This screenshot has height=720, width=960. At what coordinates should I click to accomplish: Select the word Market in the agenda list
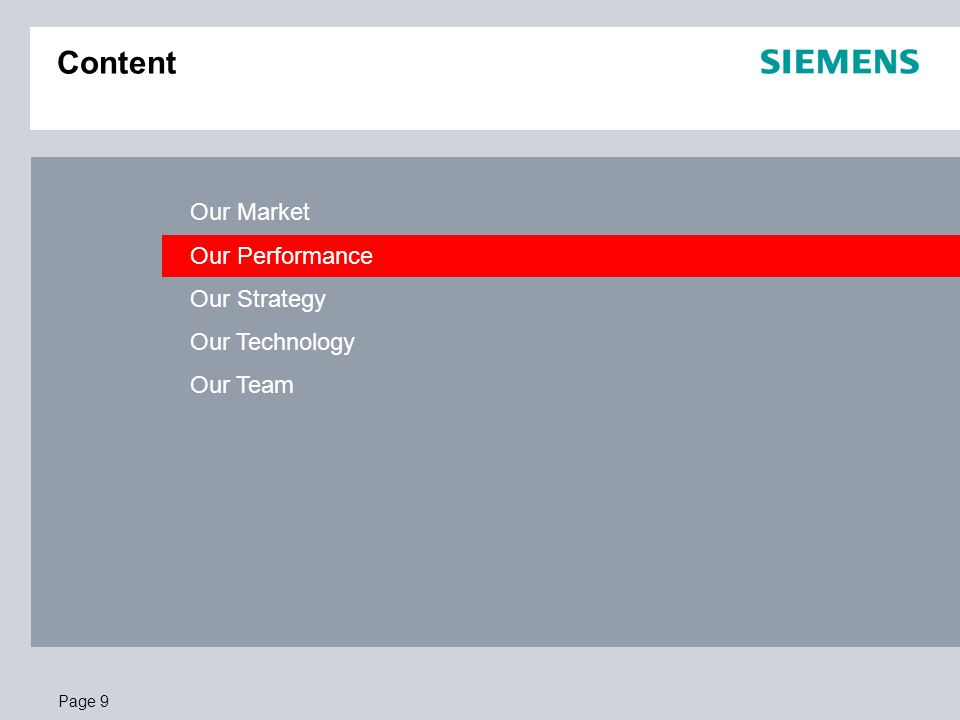click(273, 212)
